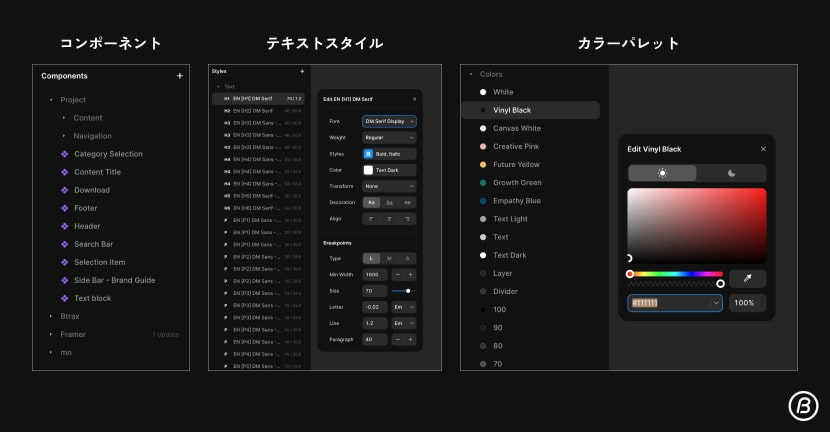
Task: Switch color editor to dark theme mode
Action: coord(732,173)
